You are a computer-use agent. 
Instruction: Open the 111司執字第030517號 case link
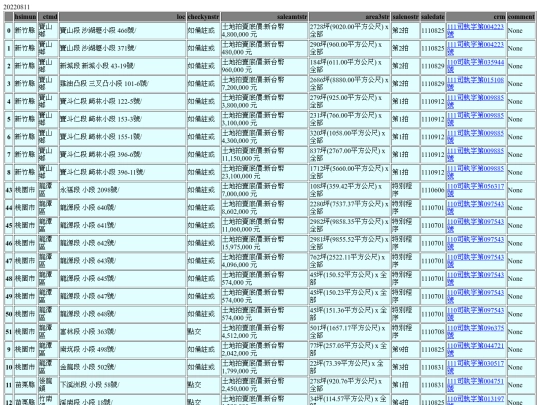(x=475, y=367)
